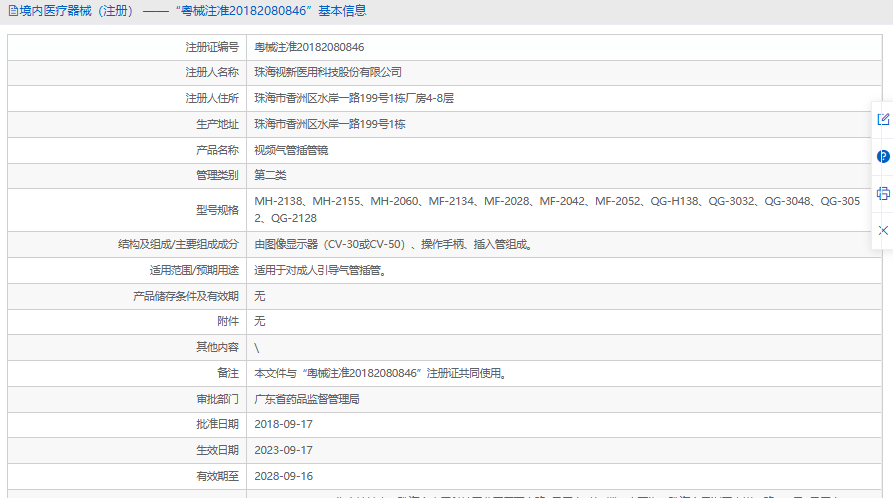This screenshot has width=893, height=498.
Task: Click the 管理类别 label cell
Action: pyautogui.click(x=126, y=175)
